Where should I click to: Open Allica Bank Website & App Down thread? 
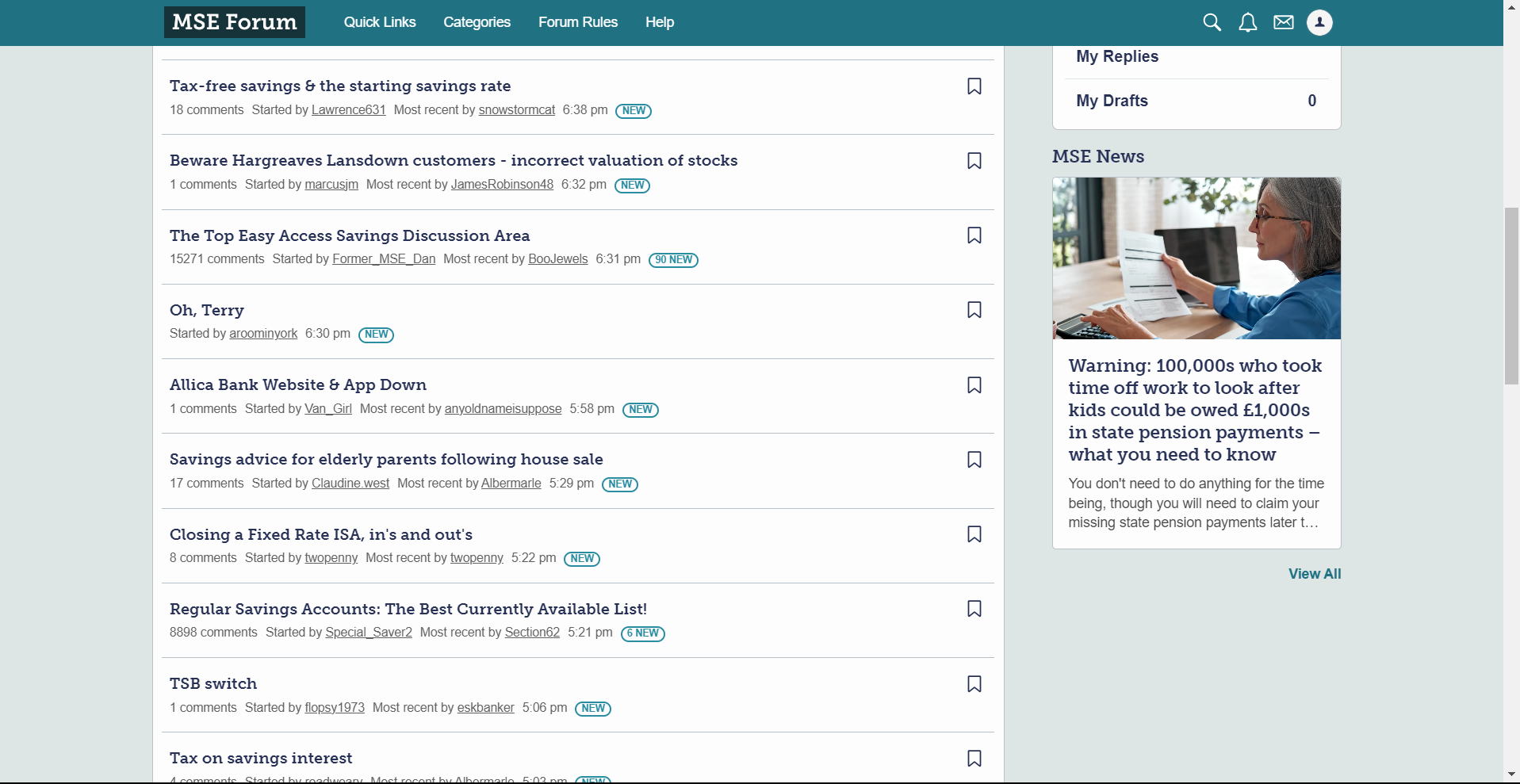click(298, 384)
